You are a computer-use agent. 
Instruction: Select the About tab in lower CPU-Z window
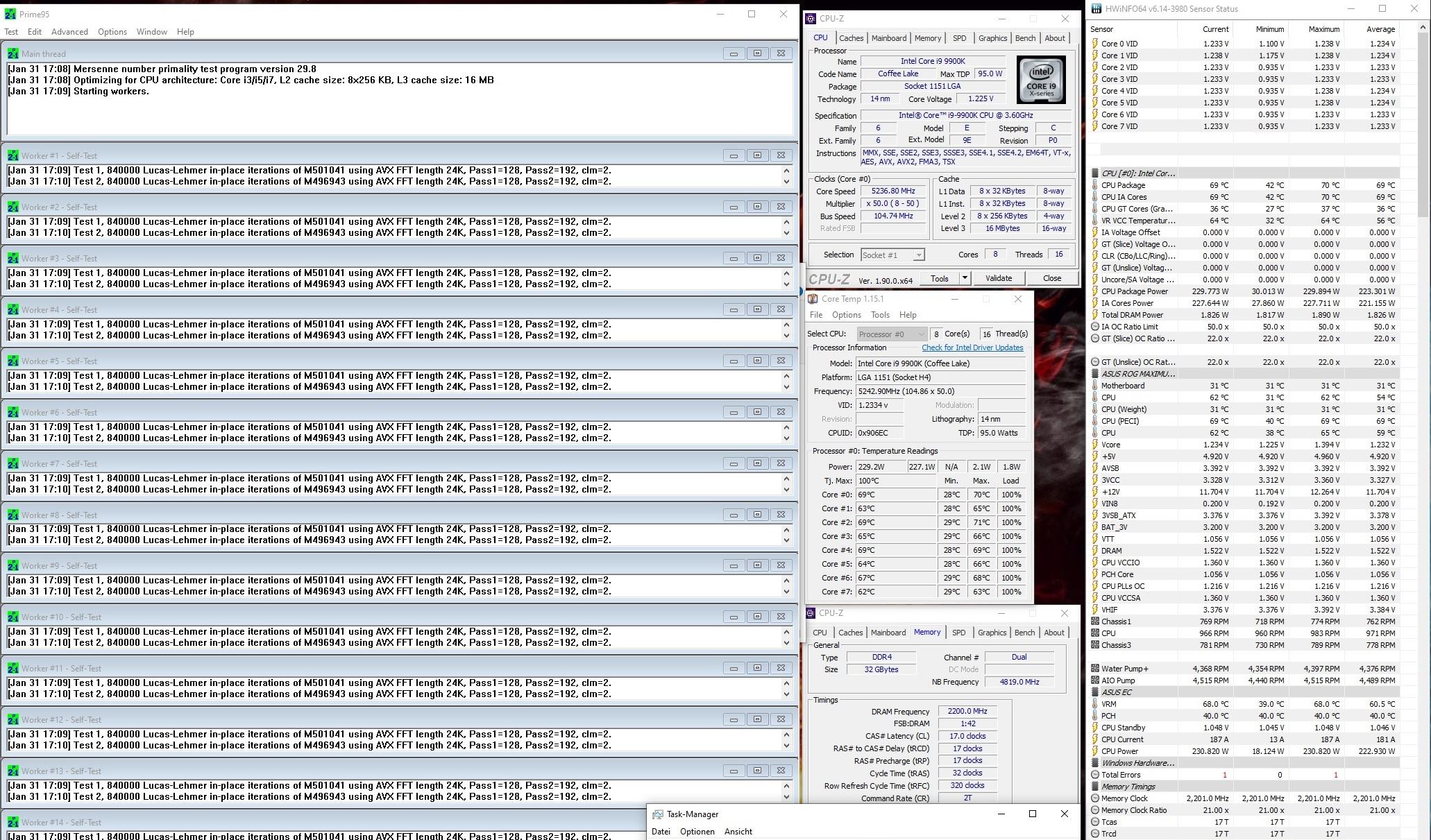click(1053, 633)
